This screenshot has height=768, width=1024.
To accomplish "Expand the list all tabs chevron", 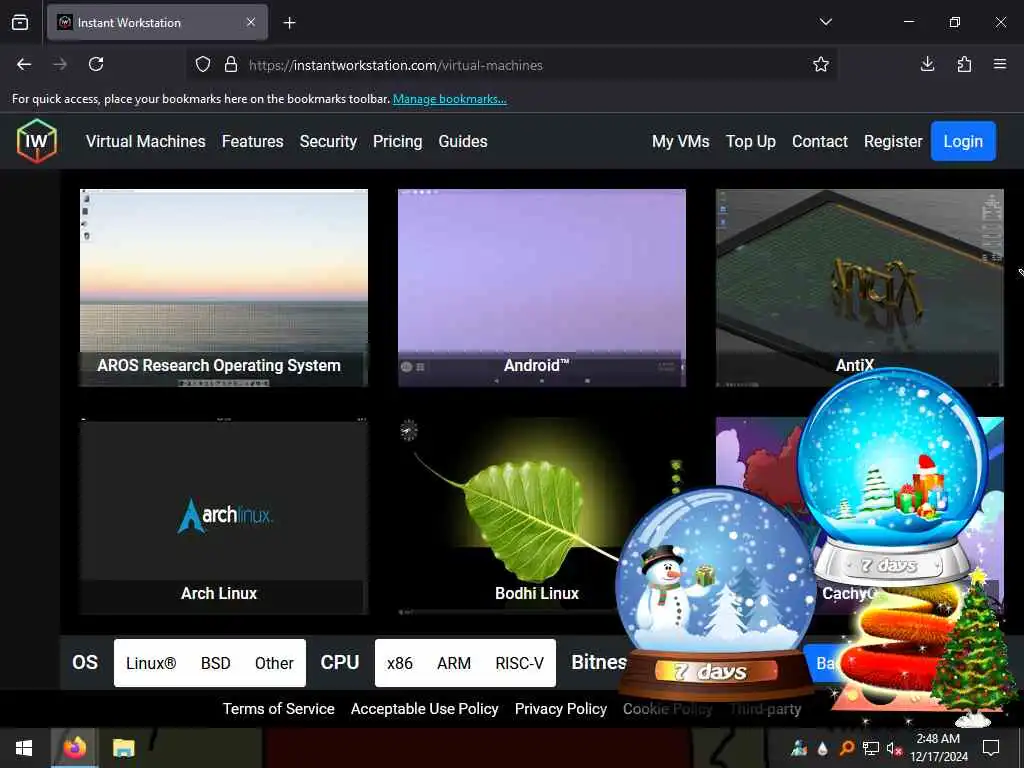I will click(x=825, y=22).
